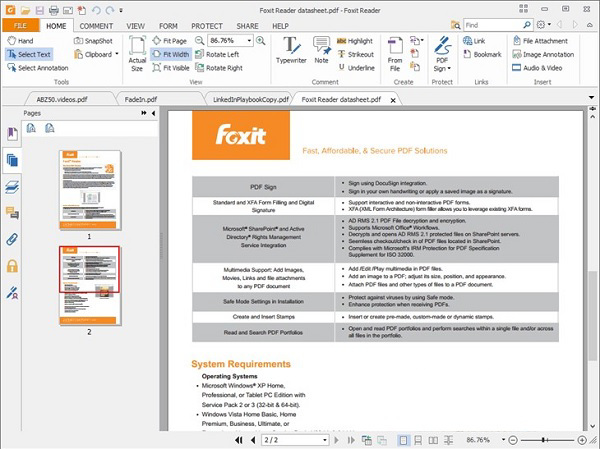Viewport: 600px width, 449px height.
Task: Open the search settings gear dropdown
Action: pyautogui.click(x=543, y=25)
